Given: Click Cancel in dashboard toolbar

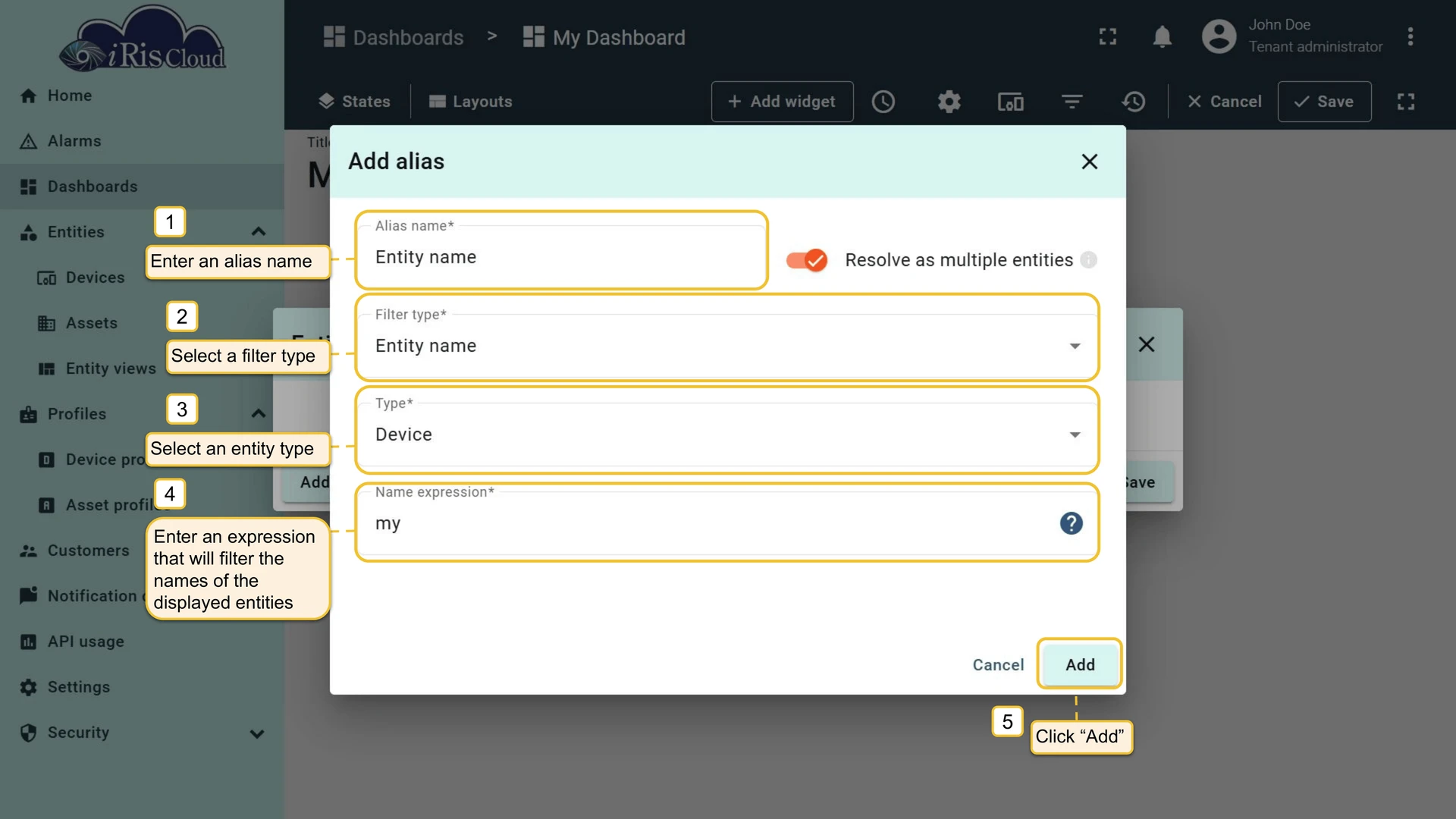Looking at the screenshot, I should point(1224,102).
